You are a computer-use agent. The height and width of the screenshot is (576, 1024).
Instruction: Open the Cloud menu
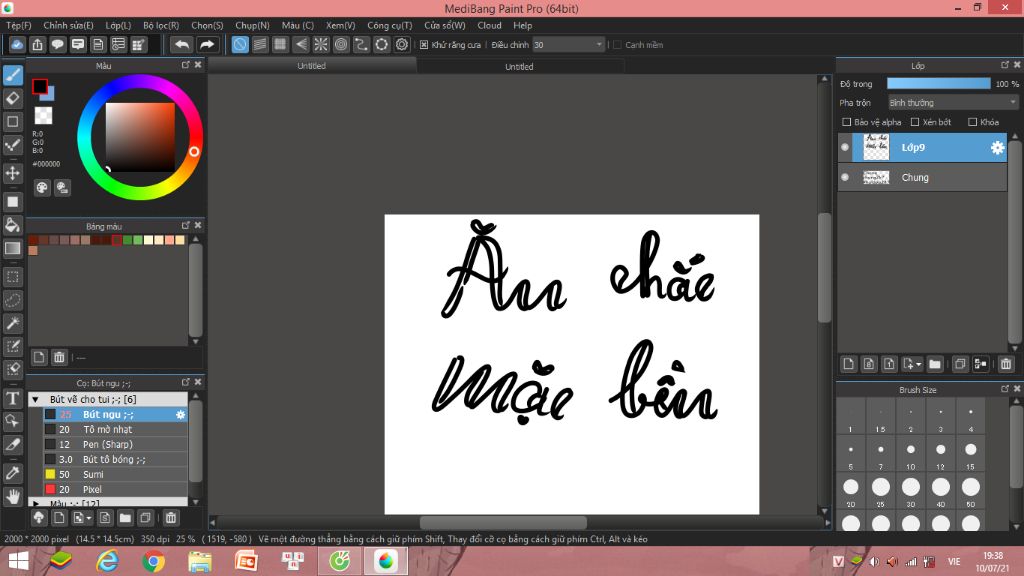point(489,25)
